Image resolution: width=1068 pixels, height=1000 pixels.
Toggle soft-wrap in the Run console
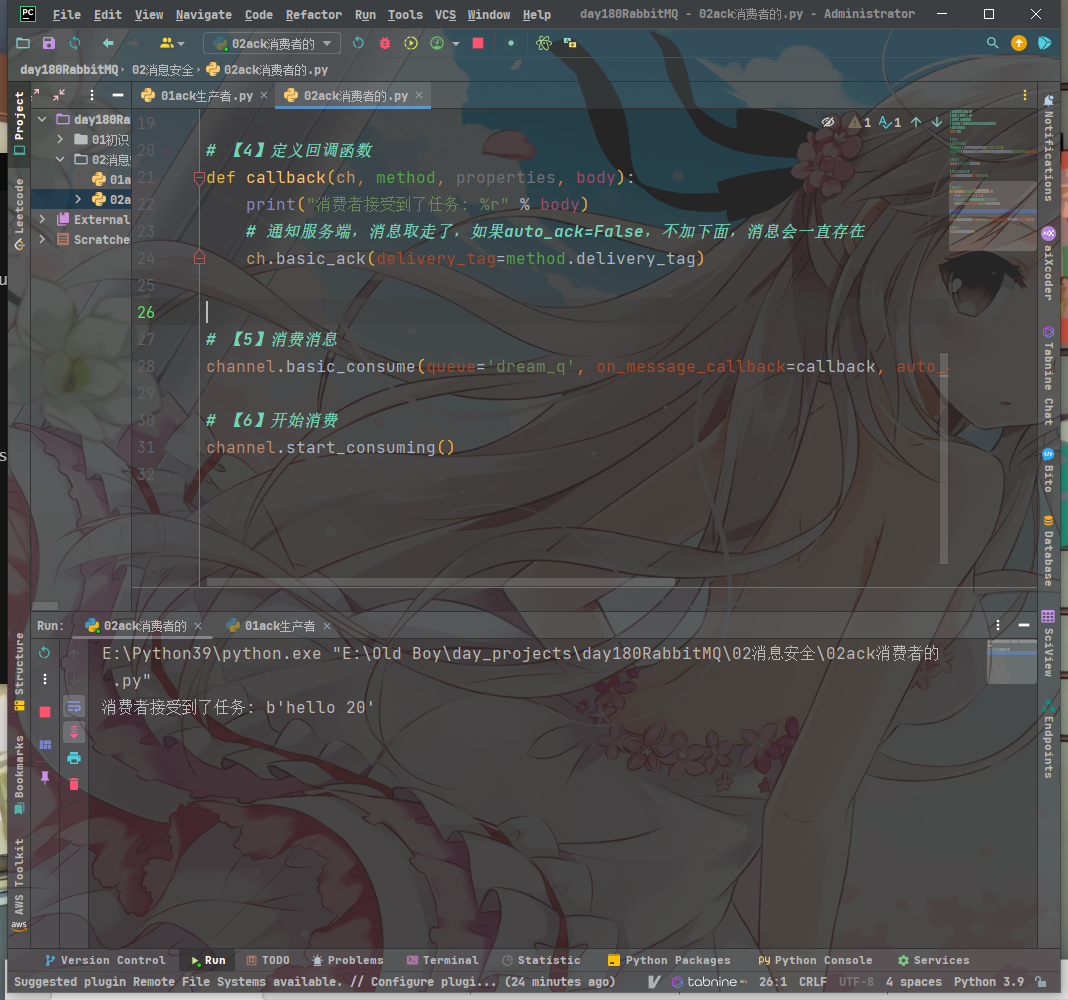(x=74, y=706)
